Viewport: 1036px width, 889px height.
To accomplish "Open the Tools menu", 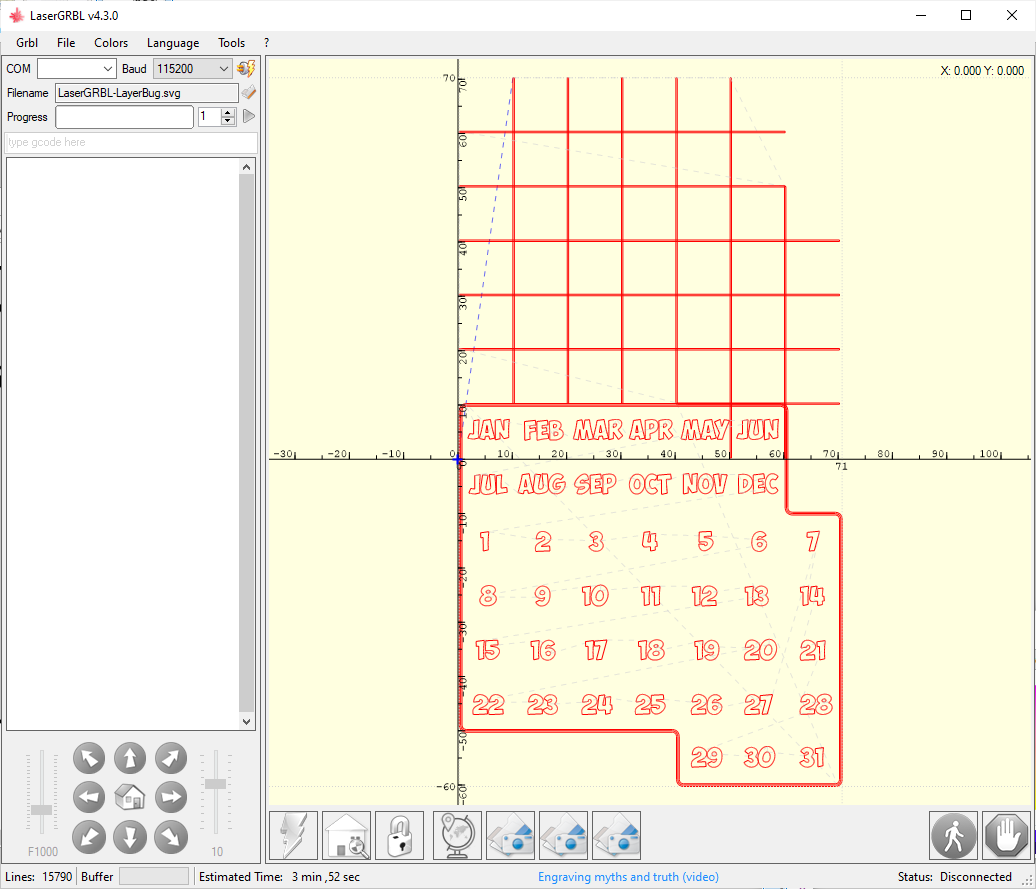I will pyautogui.click(x=231, y=43).
